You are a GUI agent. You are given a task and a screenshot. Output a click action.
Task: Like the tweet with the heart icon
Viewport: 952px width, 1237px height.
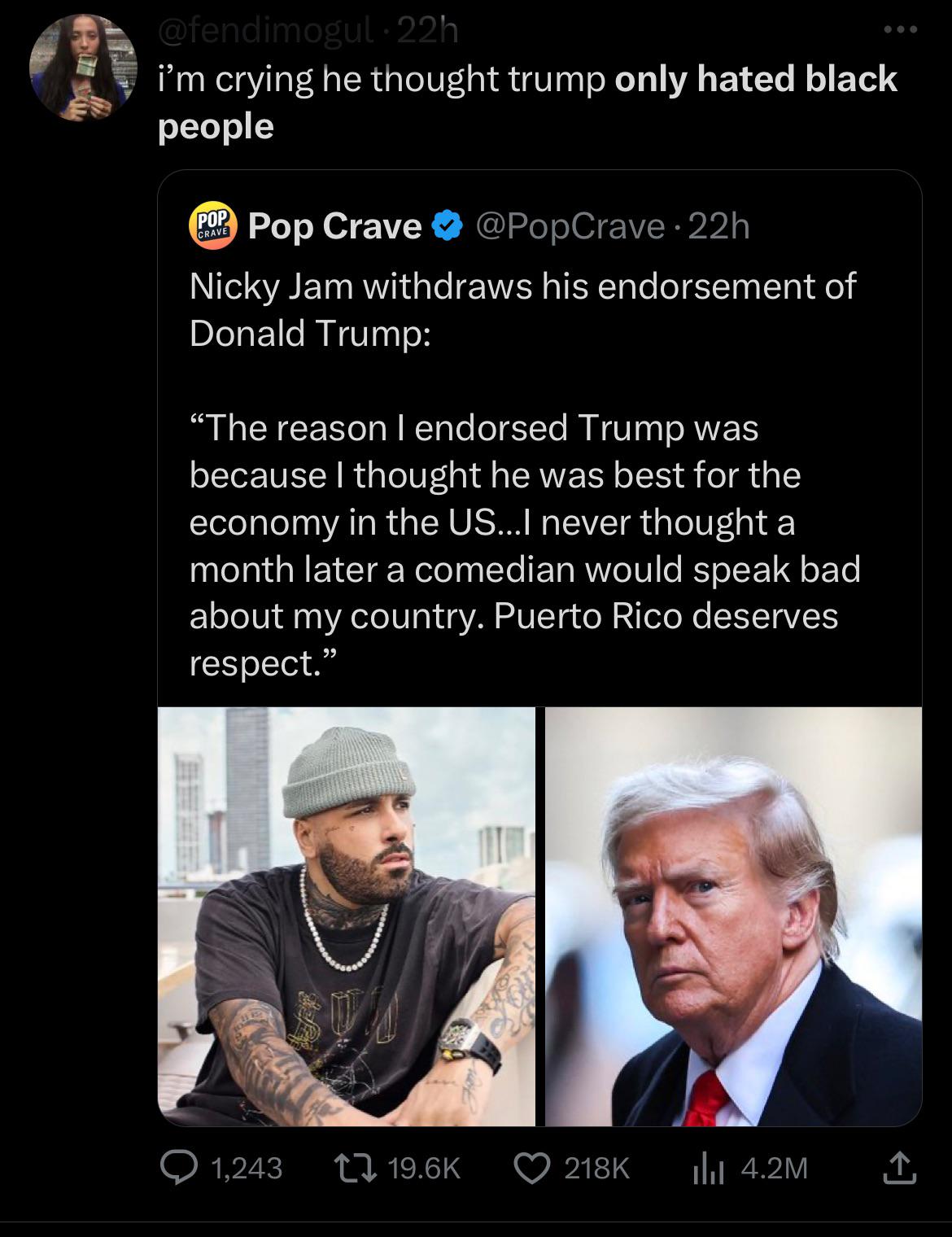click(533, 1168)
